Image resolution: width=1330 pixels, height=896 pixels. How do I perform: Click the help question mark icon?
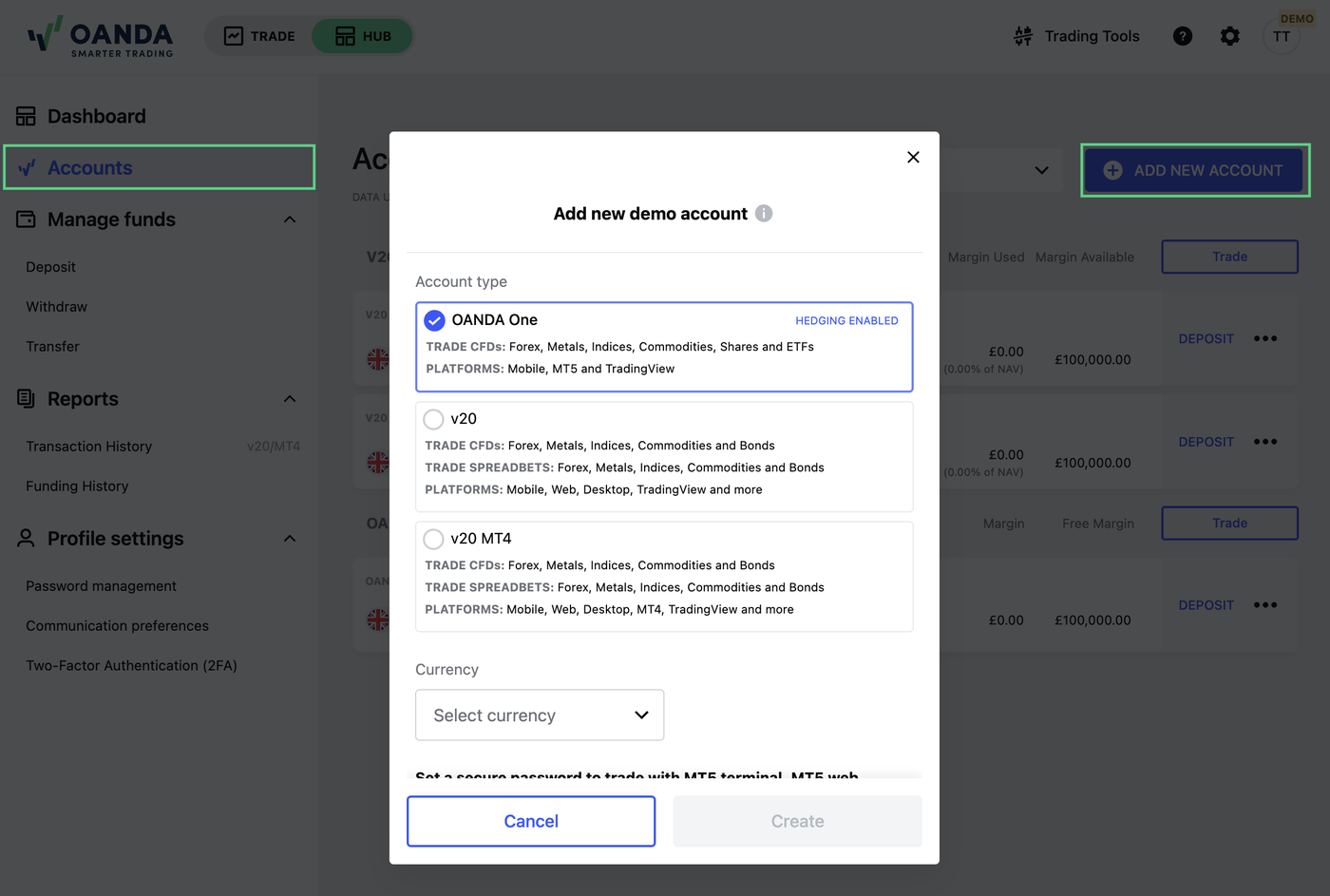pyautogui.click(x=1183, y=36)
